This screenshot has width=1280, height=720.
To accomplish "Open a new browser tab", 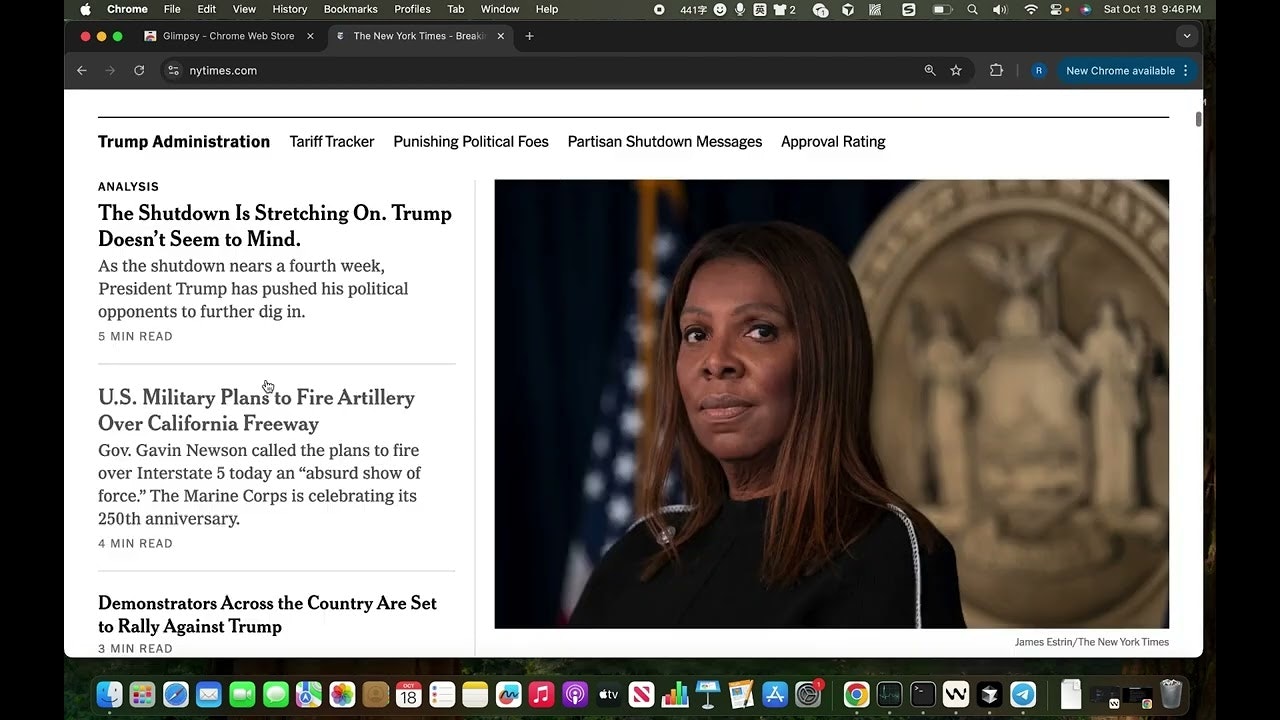I will coord(529,36).
